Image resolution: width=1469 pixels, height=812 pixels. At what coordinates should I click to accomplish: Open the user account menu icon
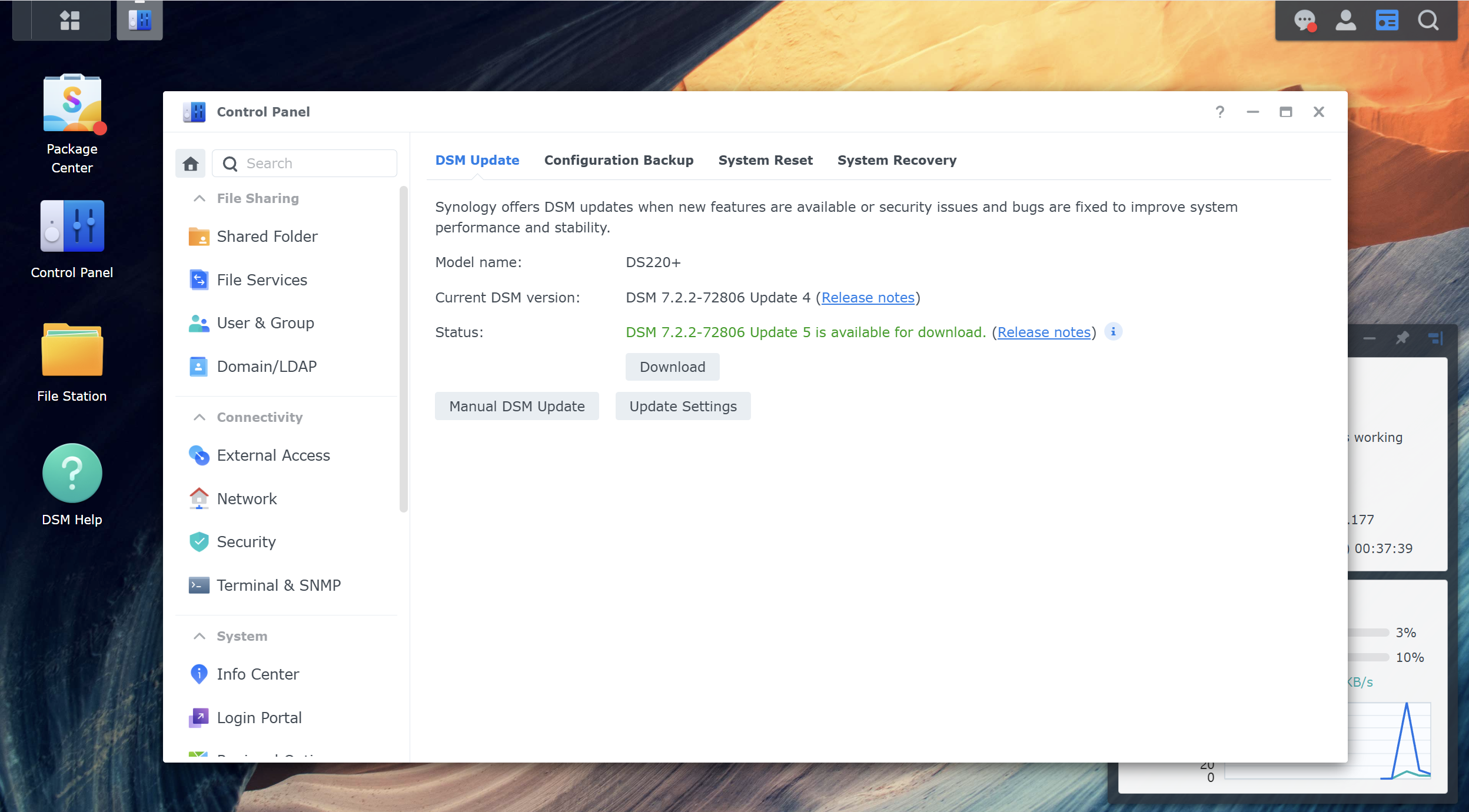click(x=1347, y=19)
